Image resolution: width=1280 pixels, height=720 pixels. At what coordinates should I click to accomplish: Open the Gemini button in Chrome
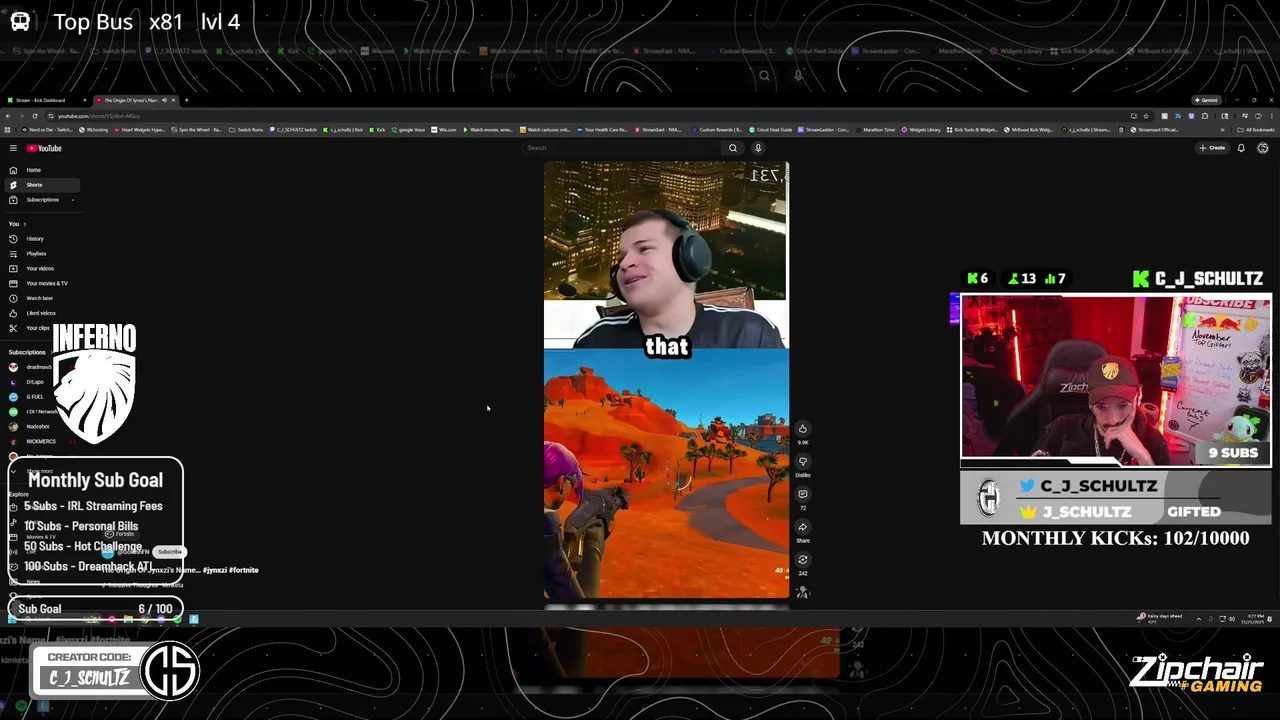click(1207, 100)
